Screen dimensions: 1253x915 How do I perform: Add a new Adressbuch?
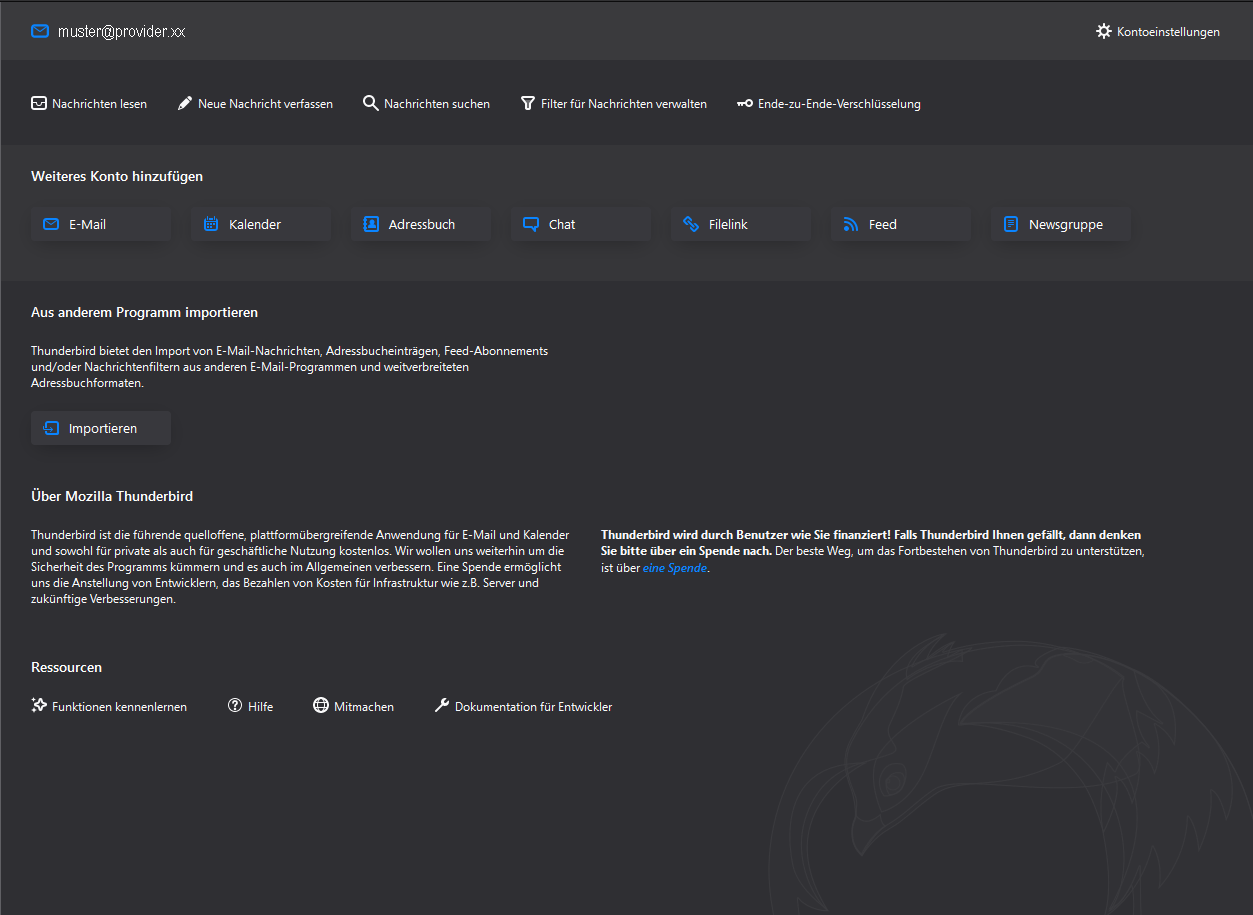tap(421, 224)
